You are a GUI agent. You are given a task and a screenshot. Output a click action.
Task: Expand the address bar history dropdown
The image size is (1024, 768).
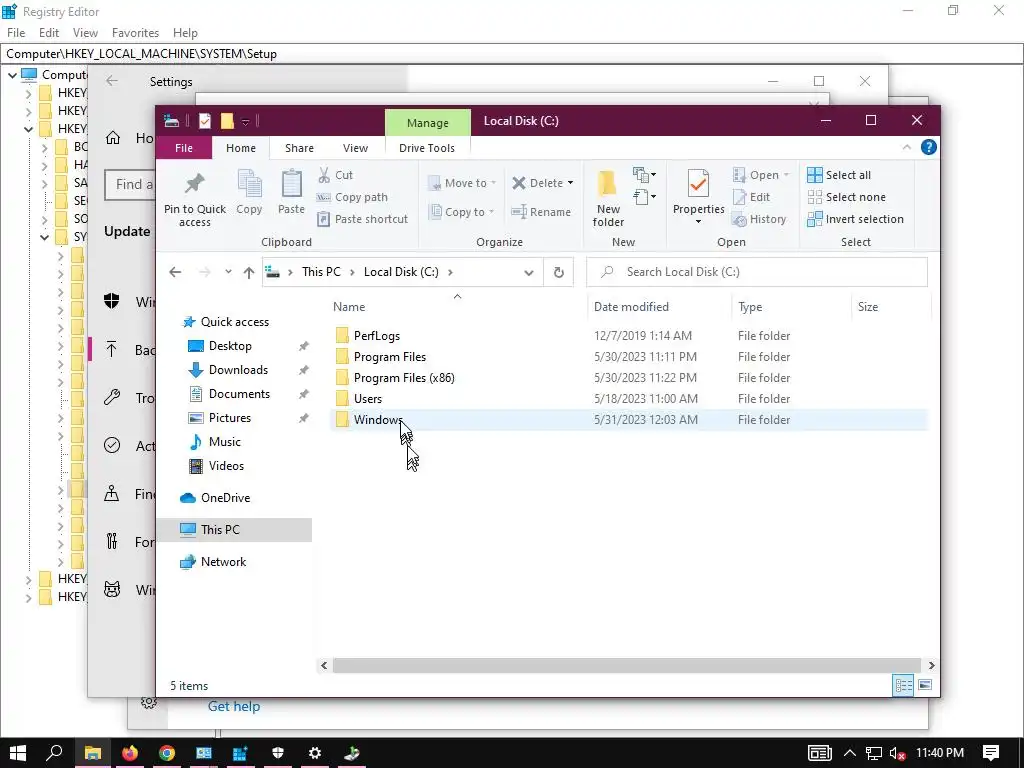click(529, 273)
